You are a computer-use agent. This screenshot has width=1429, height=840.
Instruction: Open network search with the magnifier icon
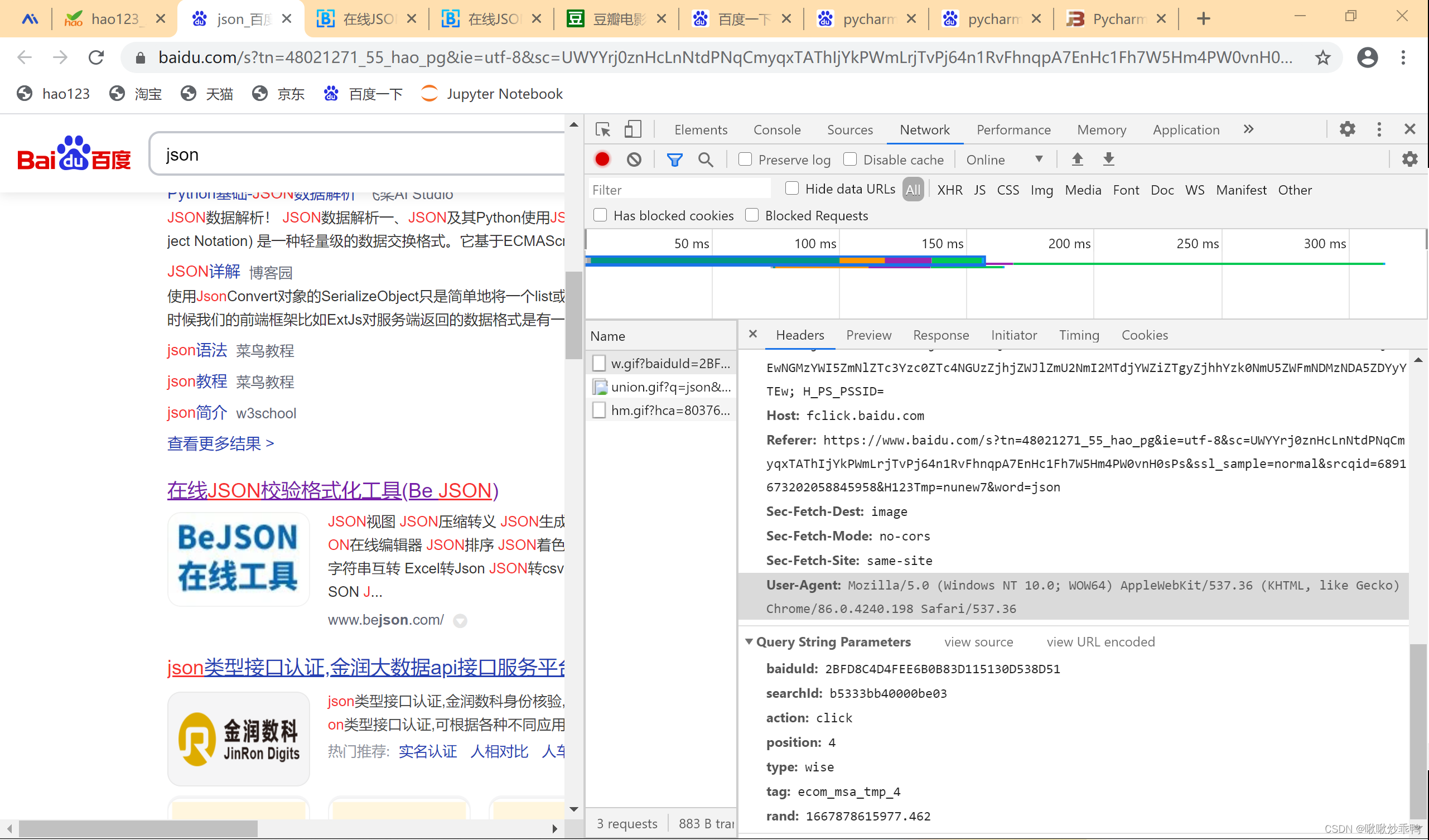(706, 160)
